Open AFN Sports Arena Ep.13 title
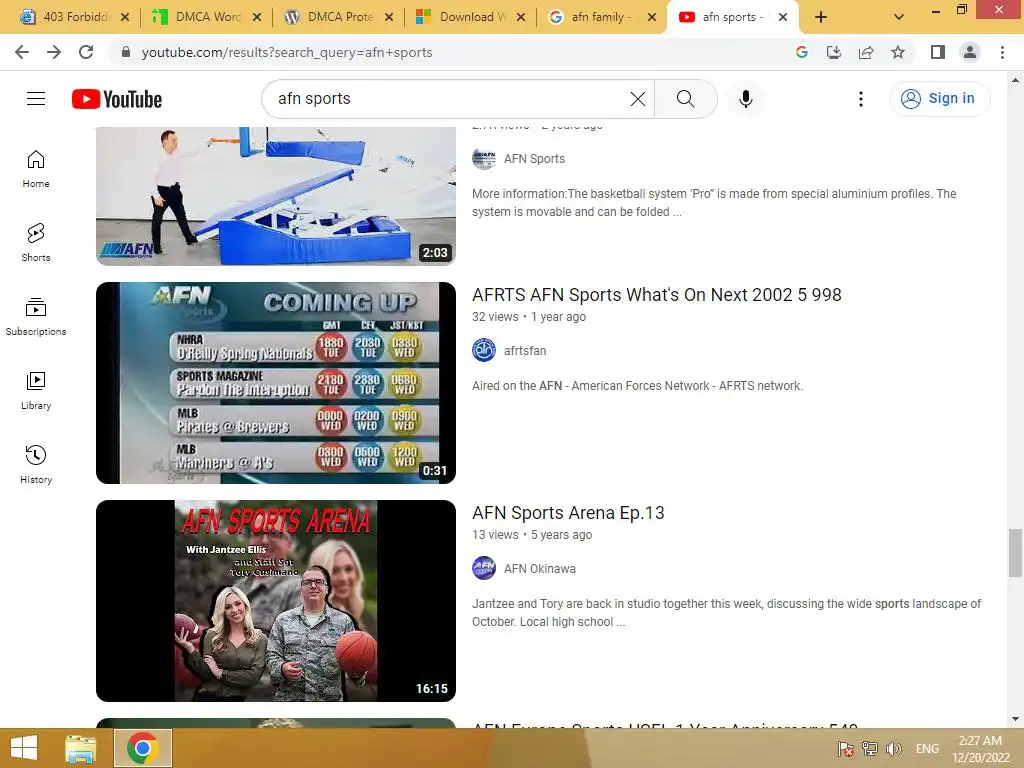Screen dimensions: 1024x768 pos(568,513)
